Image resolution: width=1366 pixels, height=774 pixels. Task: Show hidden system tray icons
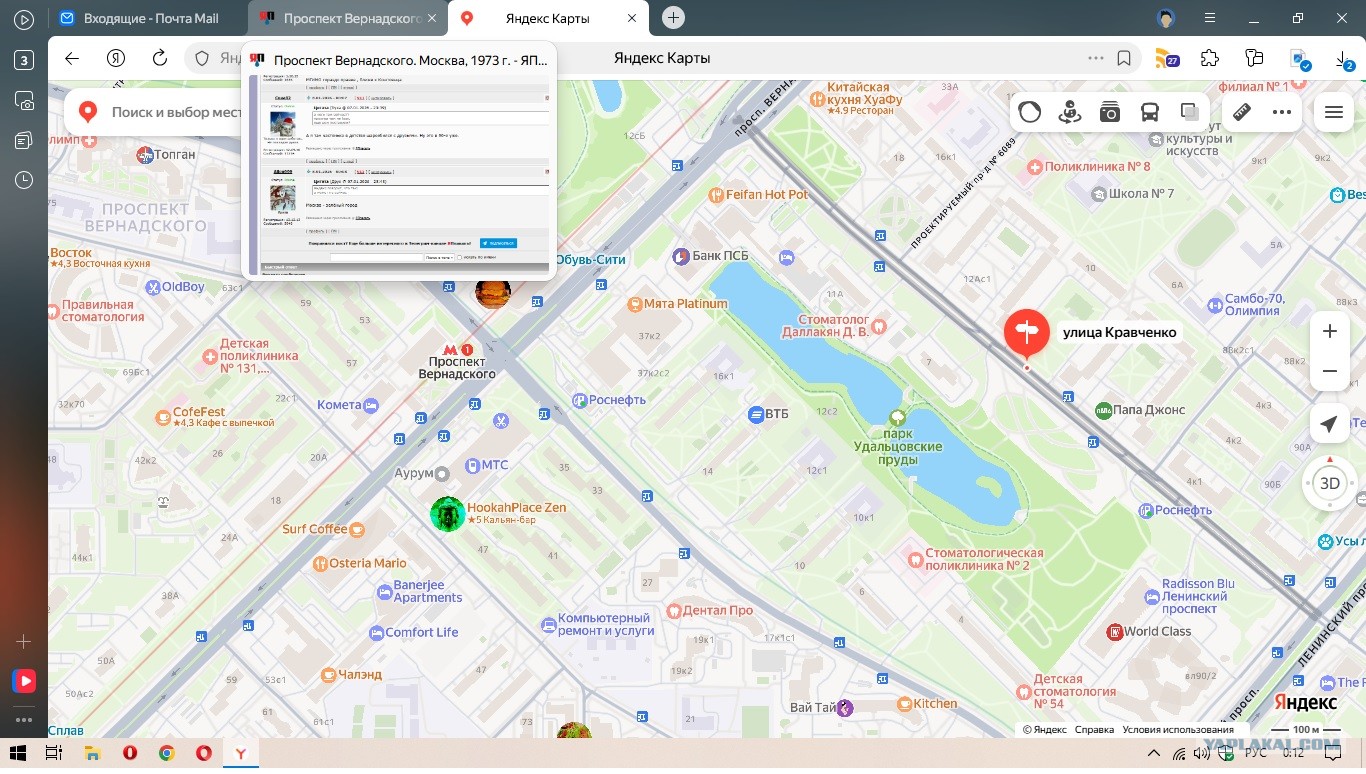coord(1153,753)
